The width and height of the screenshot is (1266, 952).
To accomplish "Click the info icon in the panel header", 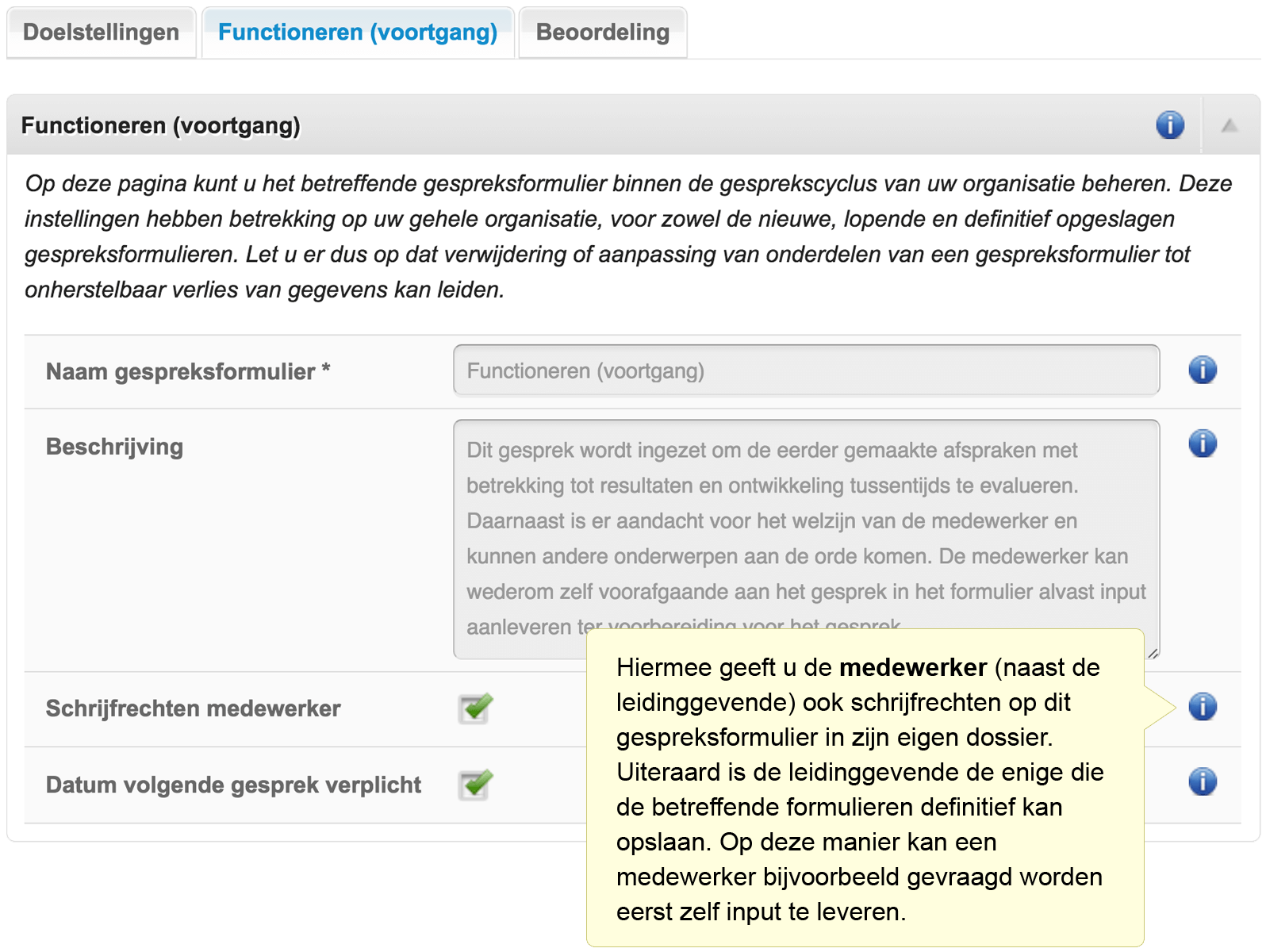I will click(1170, 125).
